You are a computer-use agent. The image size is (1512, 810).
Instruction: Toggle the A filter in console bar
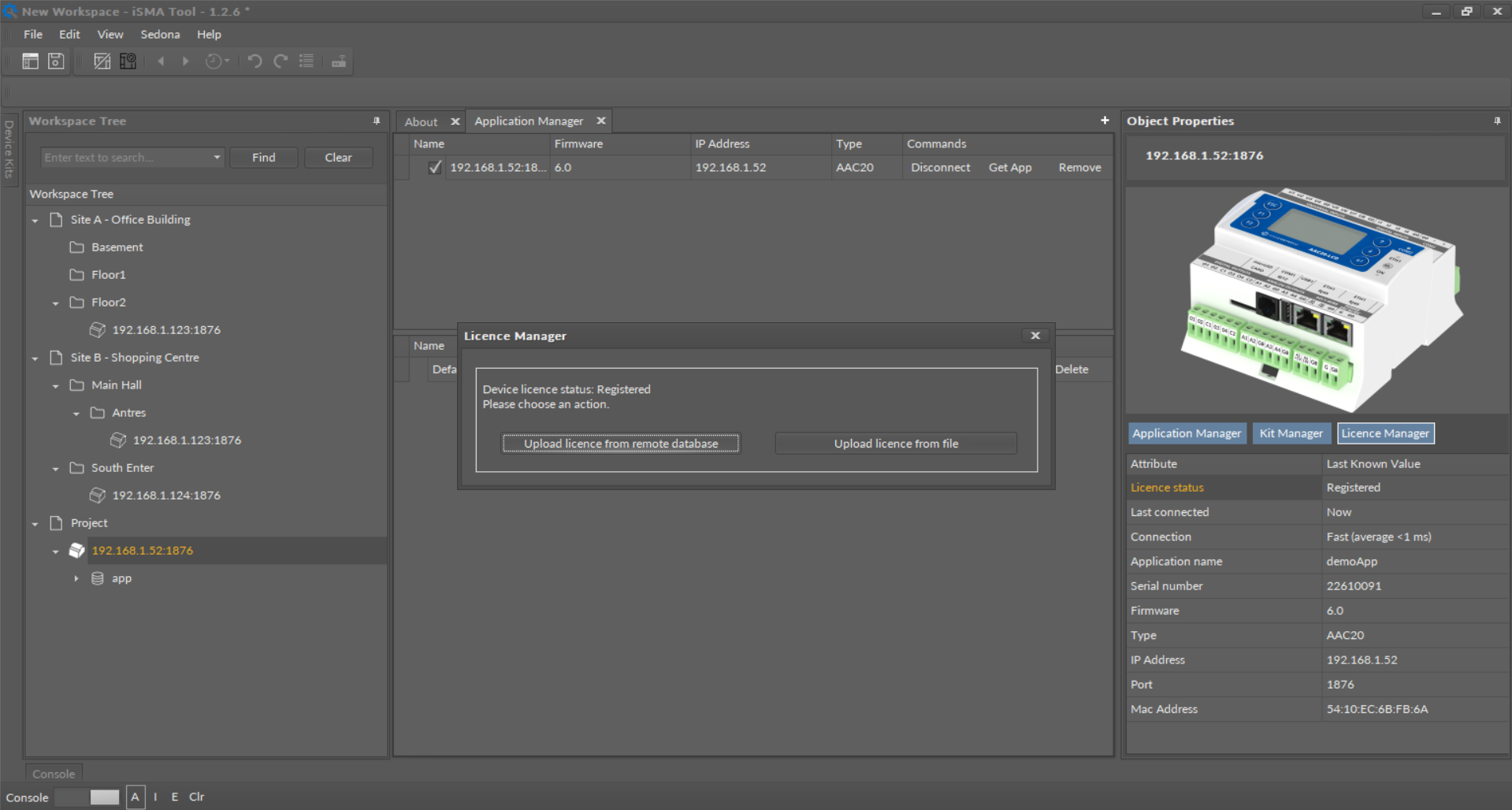(x=135, y=797)
